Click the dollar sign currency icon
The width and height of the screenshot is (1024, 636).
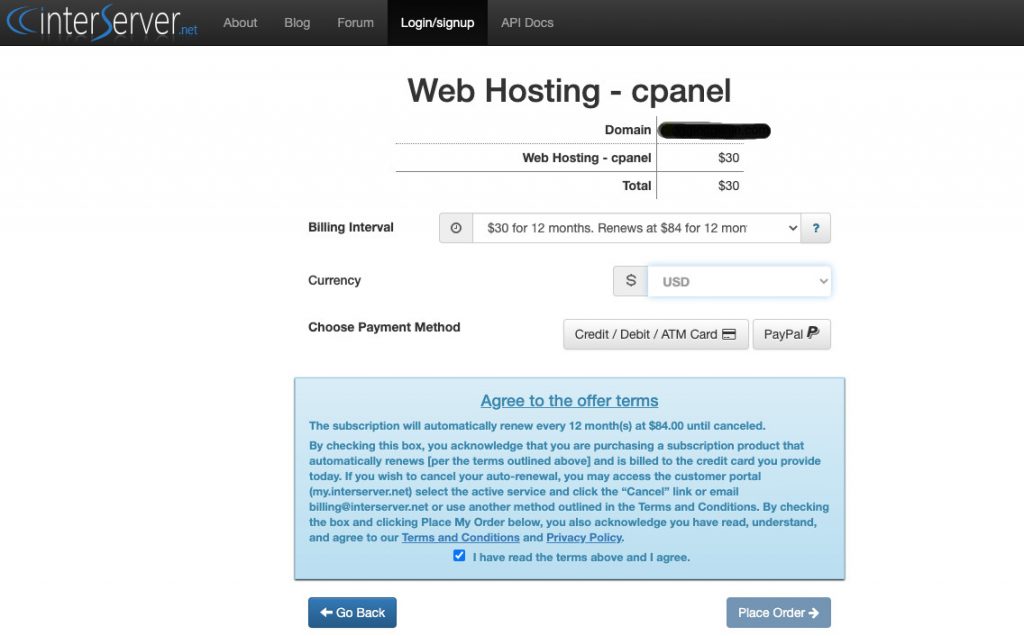pos(630,281)
